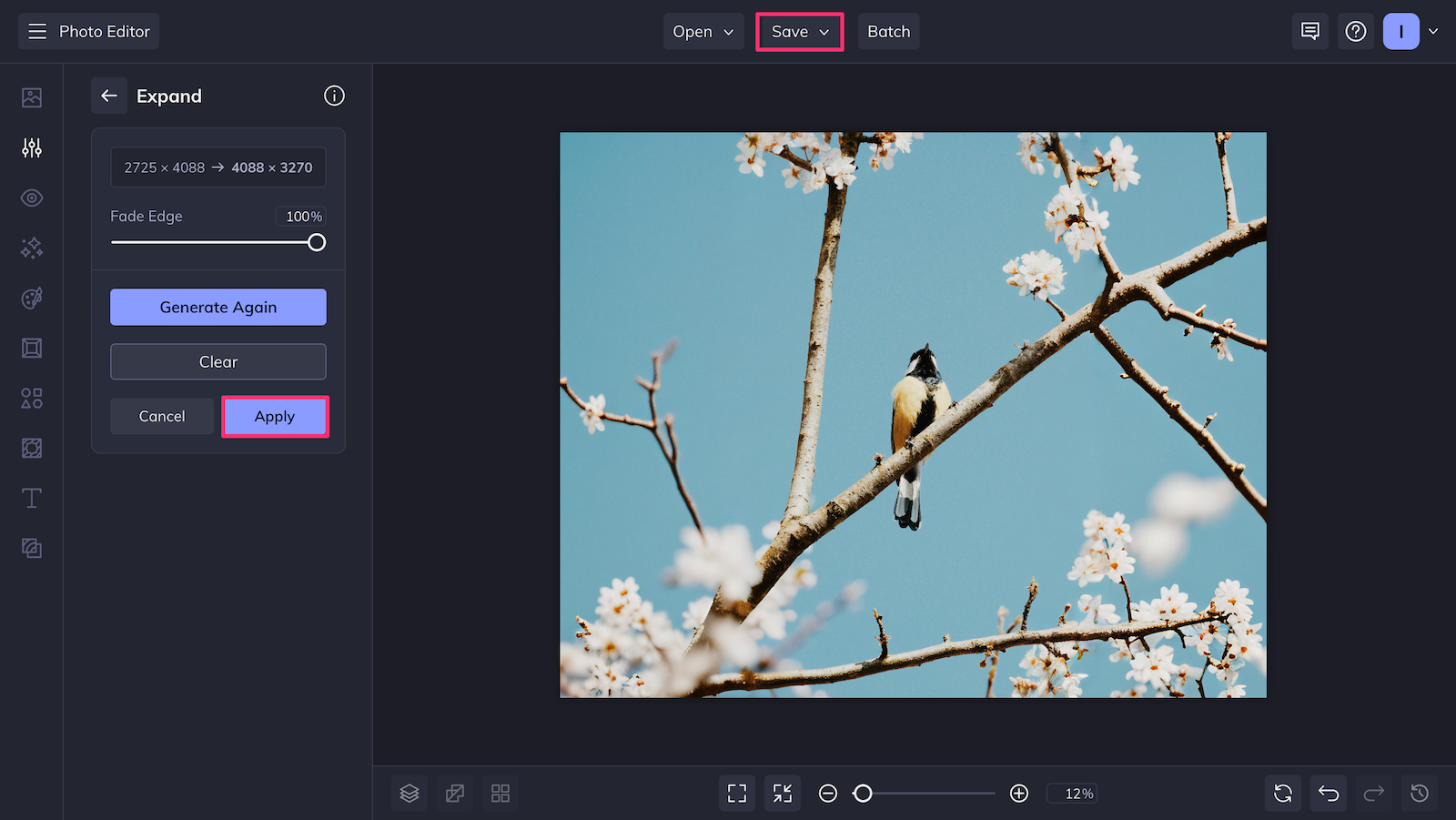
Task: Select the Graphics shapes tool
Action: [31, 398]
